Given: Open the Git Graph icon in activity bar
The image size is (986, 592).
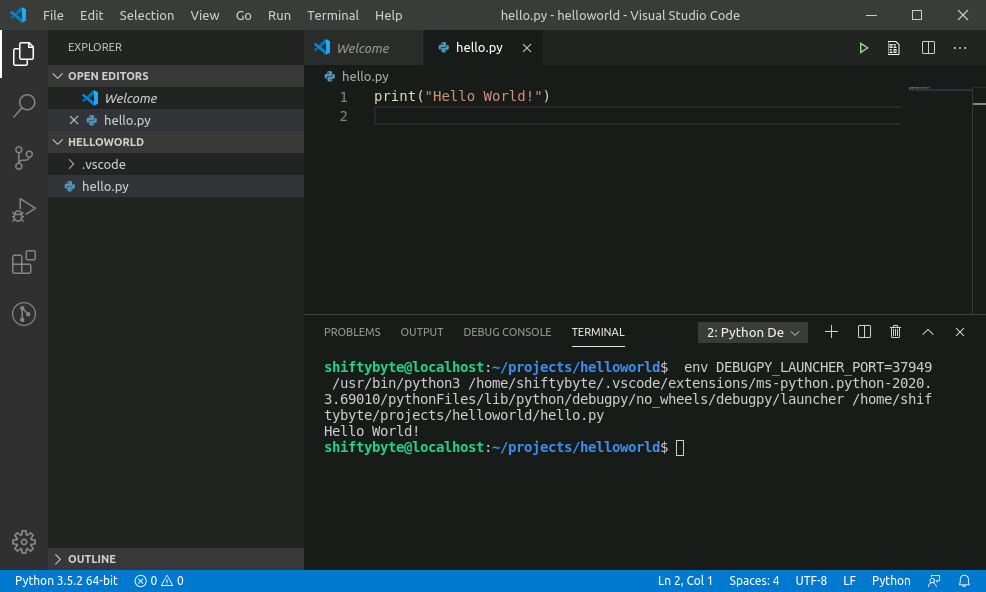Looking at the screenshot, I should [x=23, y=314].
